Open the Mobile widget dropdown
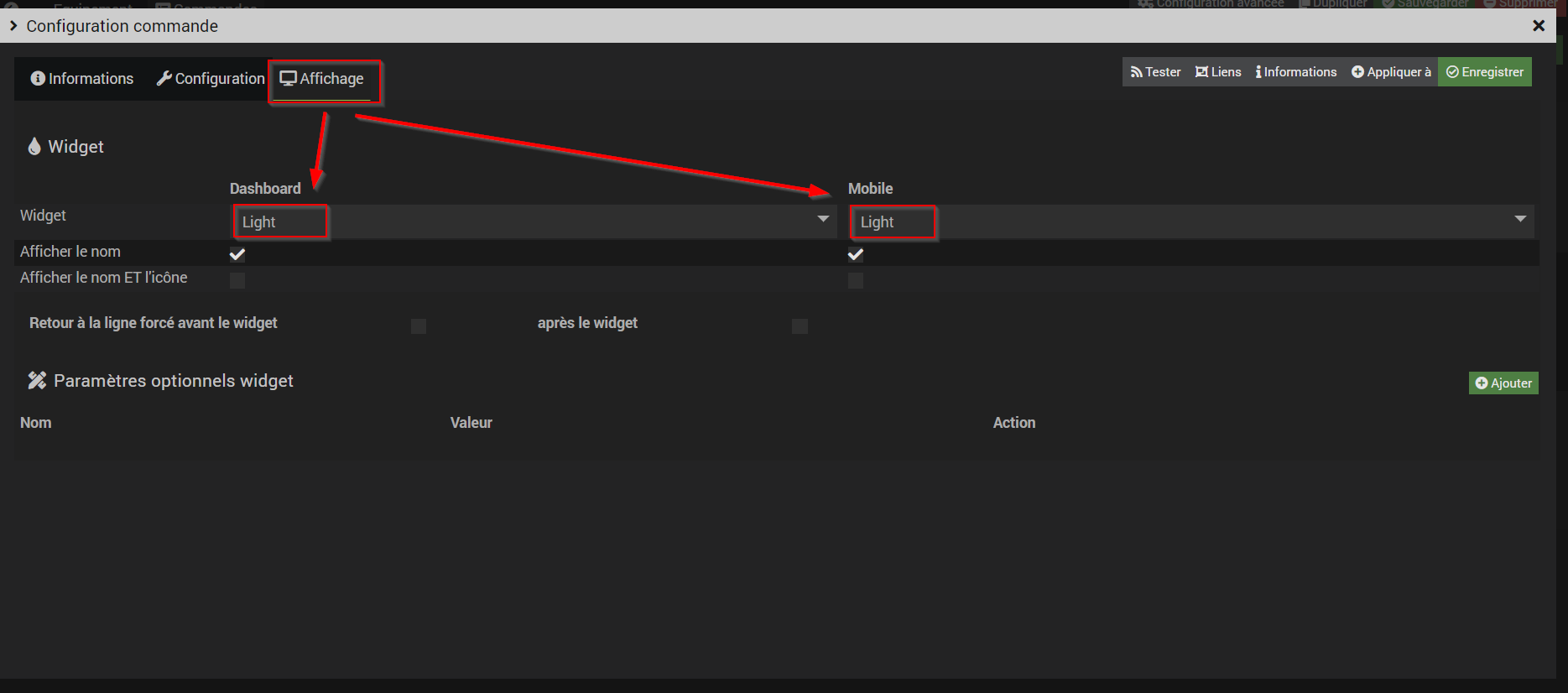1568x693 pixels. (x=1191, y=221)
